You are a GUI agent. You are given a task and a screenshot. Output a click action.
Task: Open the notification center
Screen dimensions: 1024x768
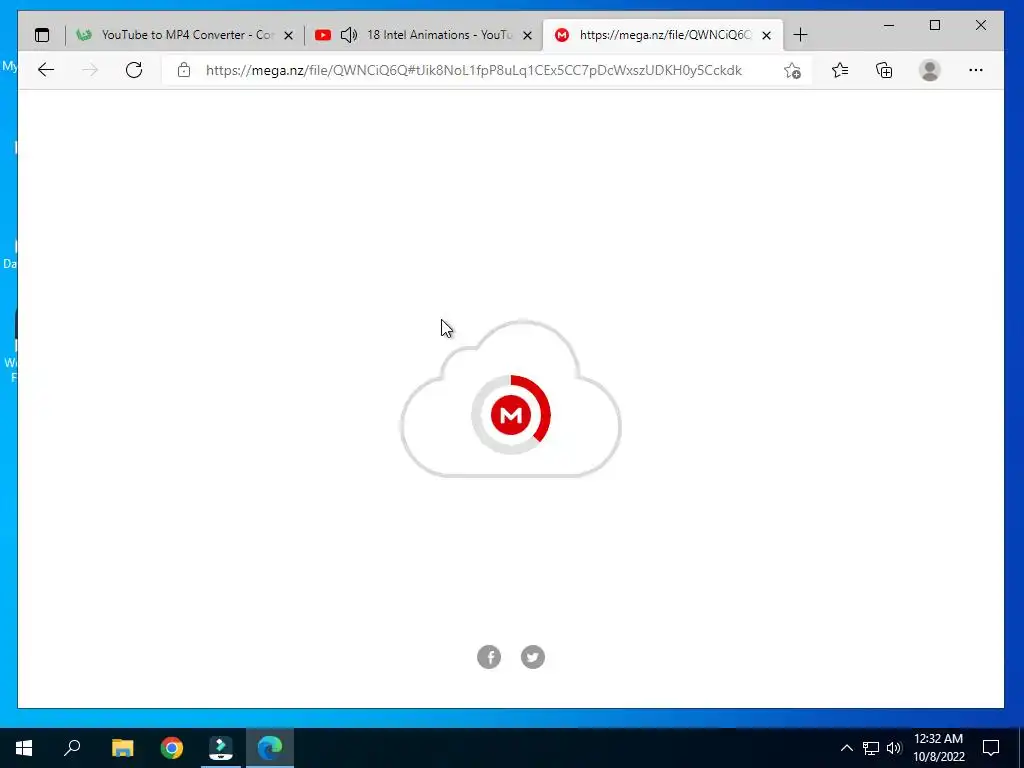(x=991, y=748)
